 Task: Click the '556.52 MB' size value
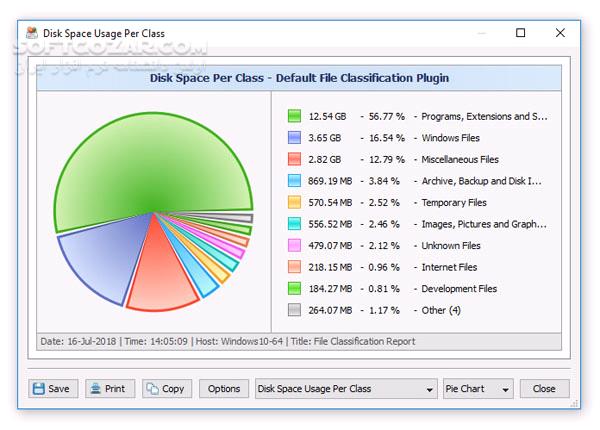[330, 224]
